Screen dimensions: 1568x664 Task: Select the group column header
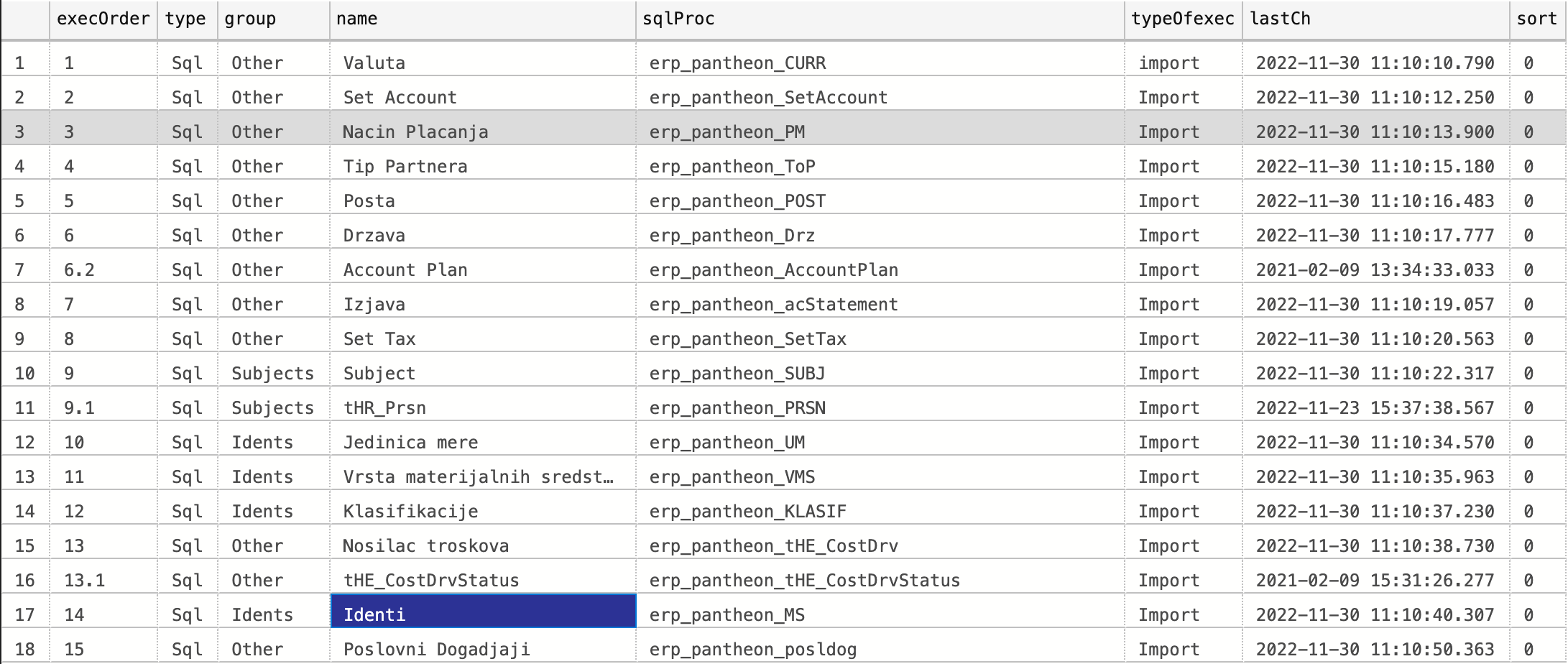click(x=273, y=19)
